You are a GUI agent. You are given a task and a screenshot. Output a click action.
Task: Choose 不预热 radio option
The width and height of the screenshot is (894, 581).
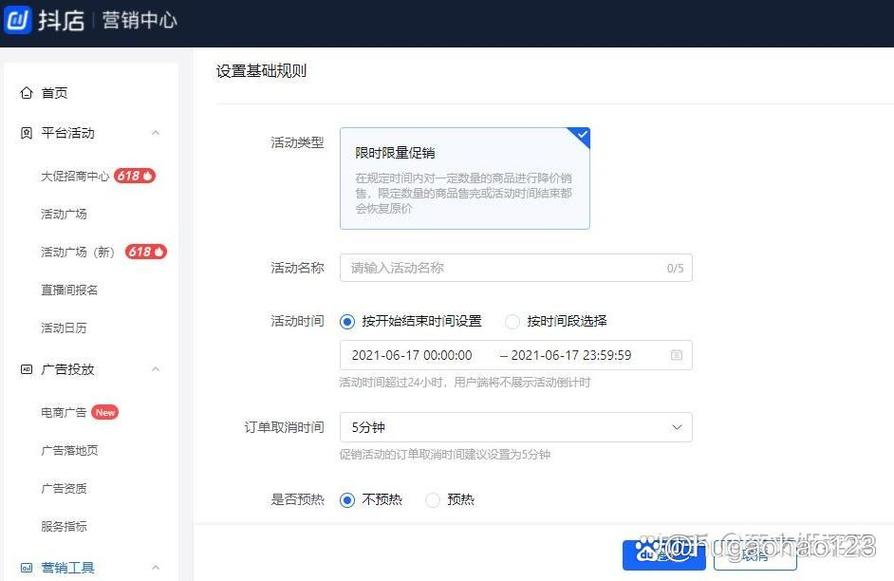point(347,500)
